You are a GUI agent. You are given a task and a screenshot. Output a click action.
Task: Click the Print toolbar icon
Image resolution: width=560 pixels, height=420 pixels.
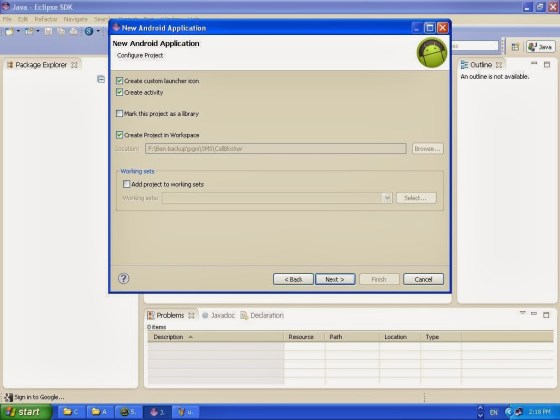point(74,31)
